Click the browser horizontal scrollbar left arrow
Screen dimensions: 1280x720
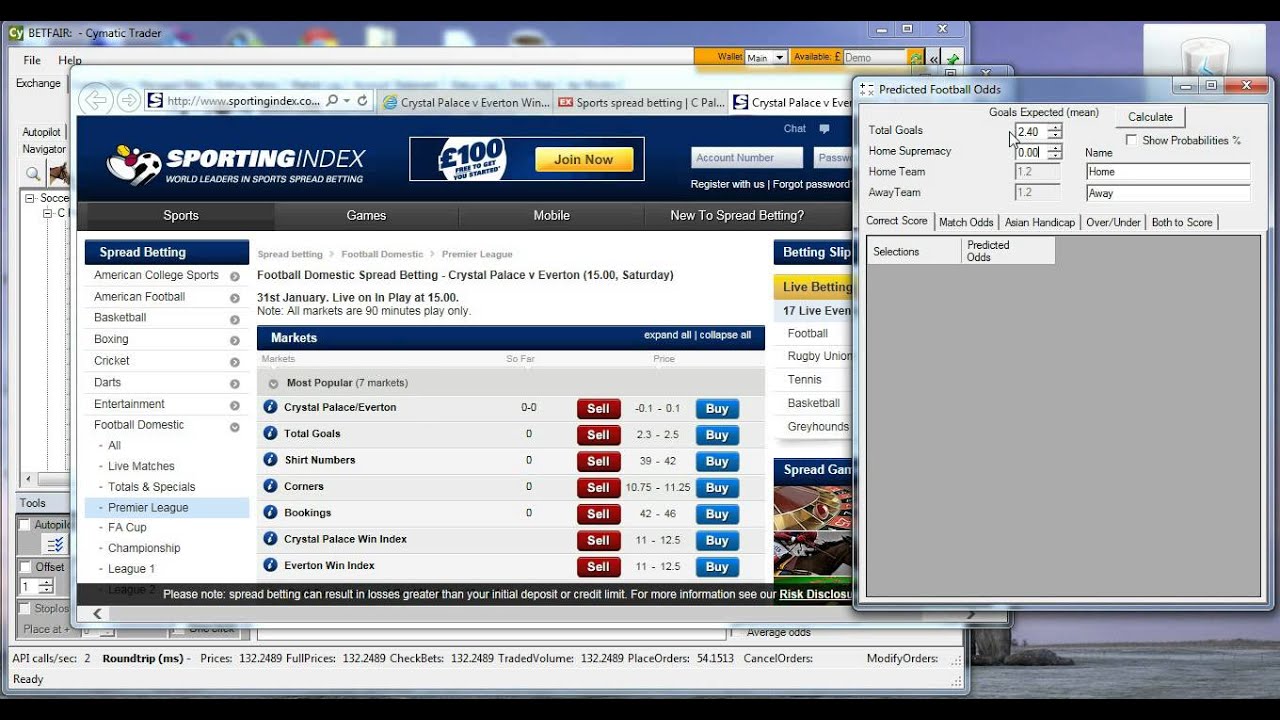(97, 614)
